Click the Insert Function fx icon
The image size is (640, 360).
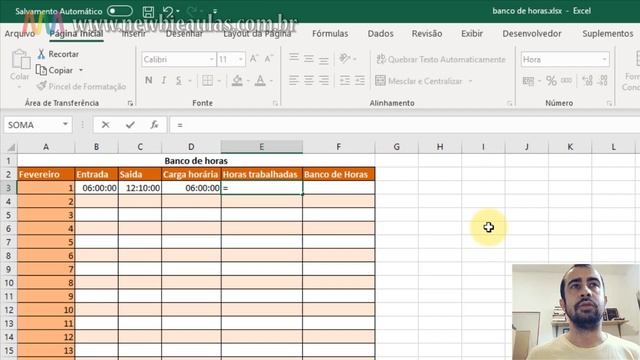click(x=154, y=125)
